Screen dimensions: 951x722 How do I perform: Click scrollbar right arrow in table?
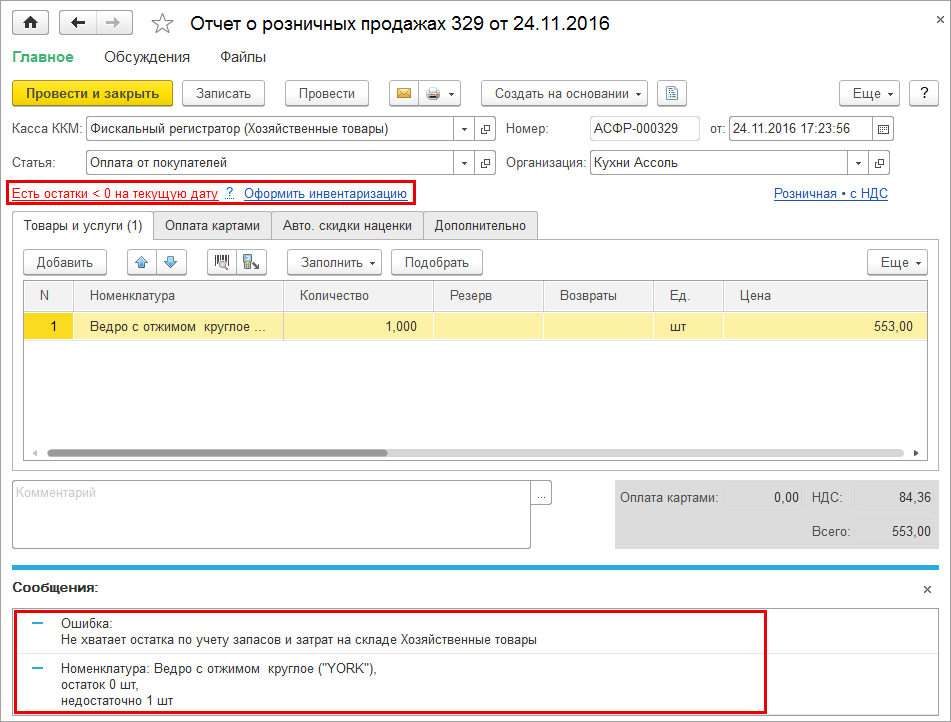click(x=916, y=453)
